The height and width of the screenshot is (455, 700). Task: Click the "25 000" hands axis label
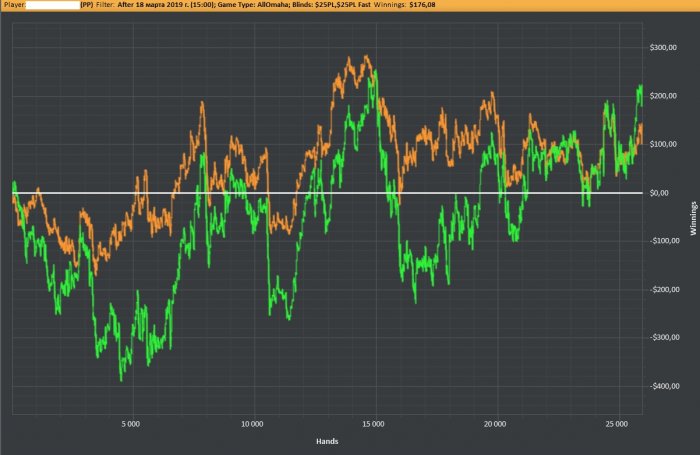617,424
